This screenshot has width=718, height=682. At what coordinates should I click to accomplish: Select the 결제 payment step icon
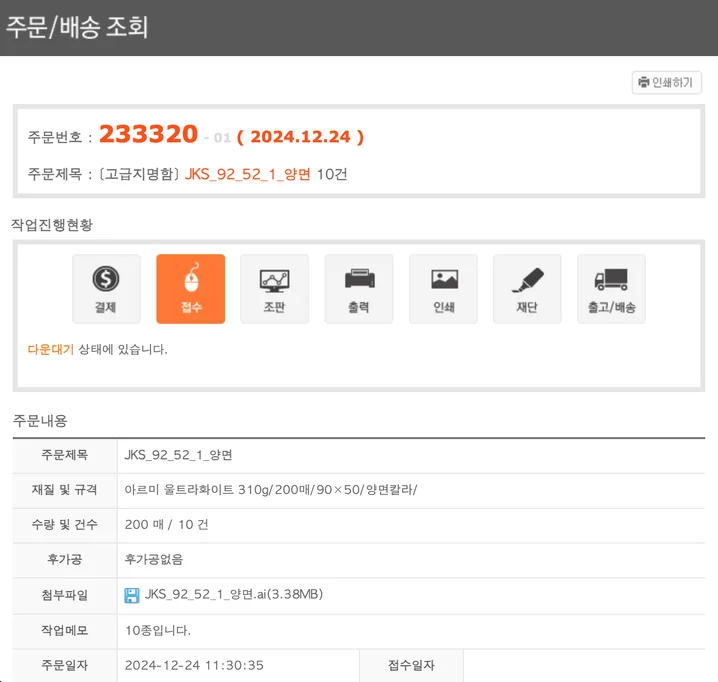point(105,289)
